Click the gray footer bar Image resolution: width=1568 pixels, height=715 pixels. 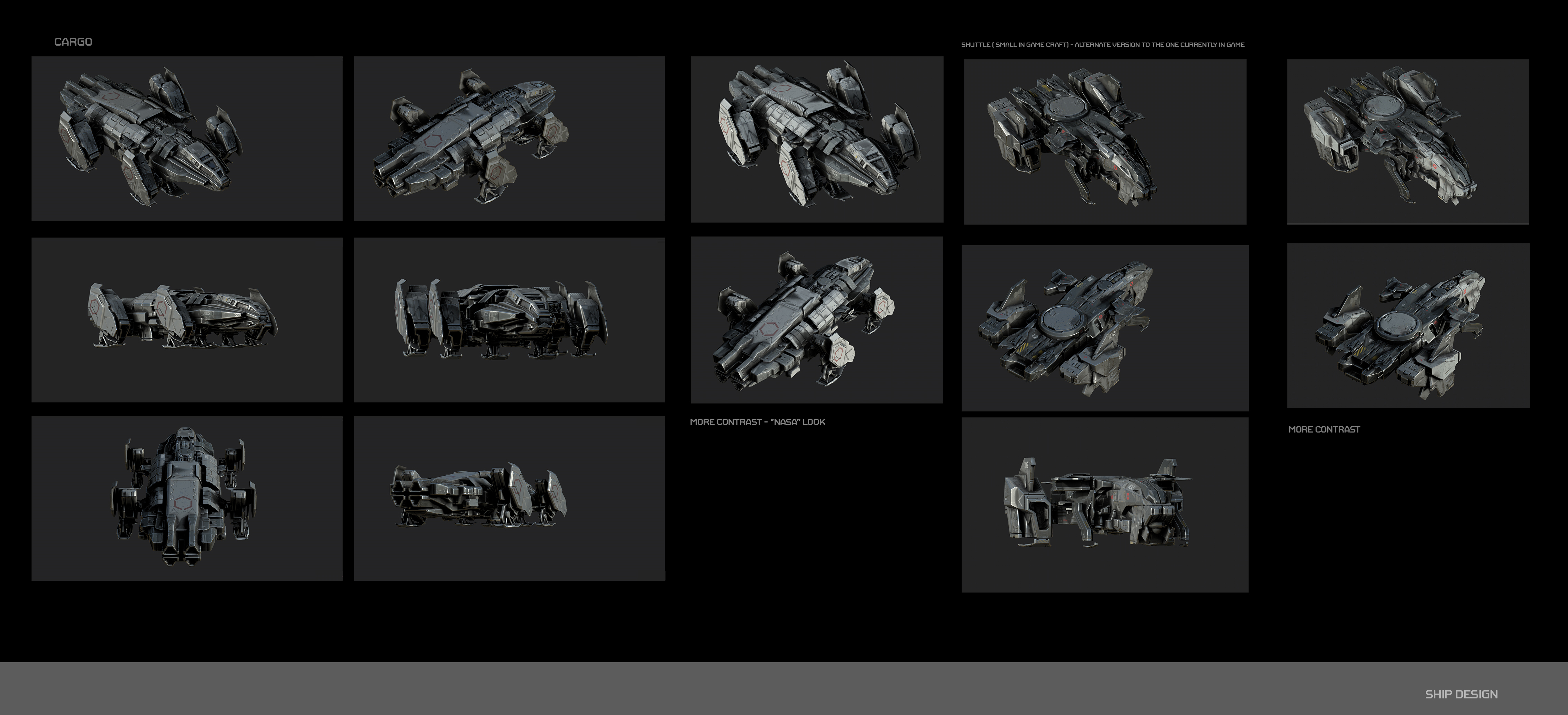click(x=731, y=689)
